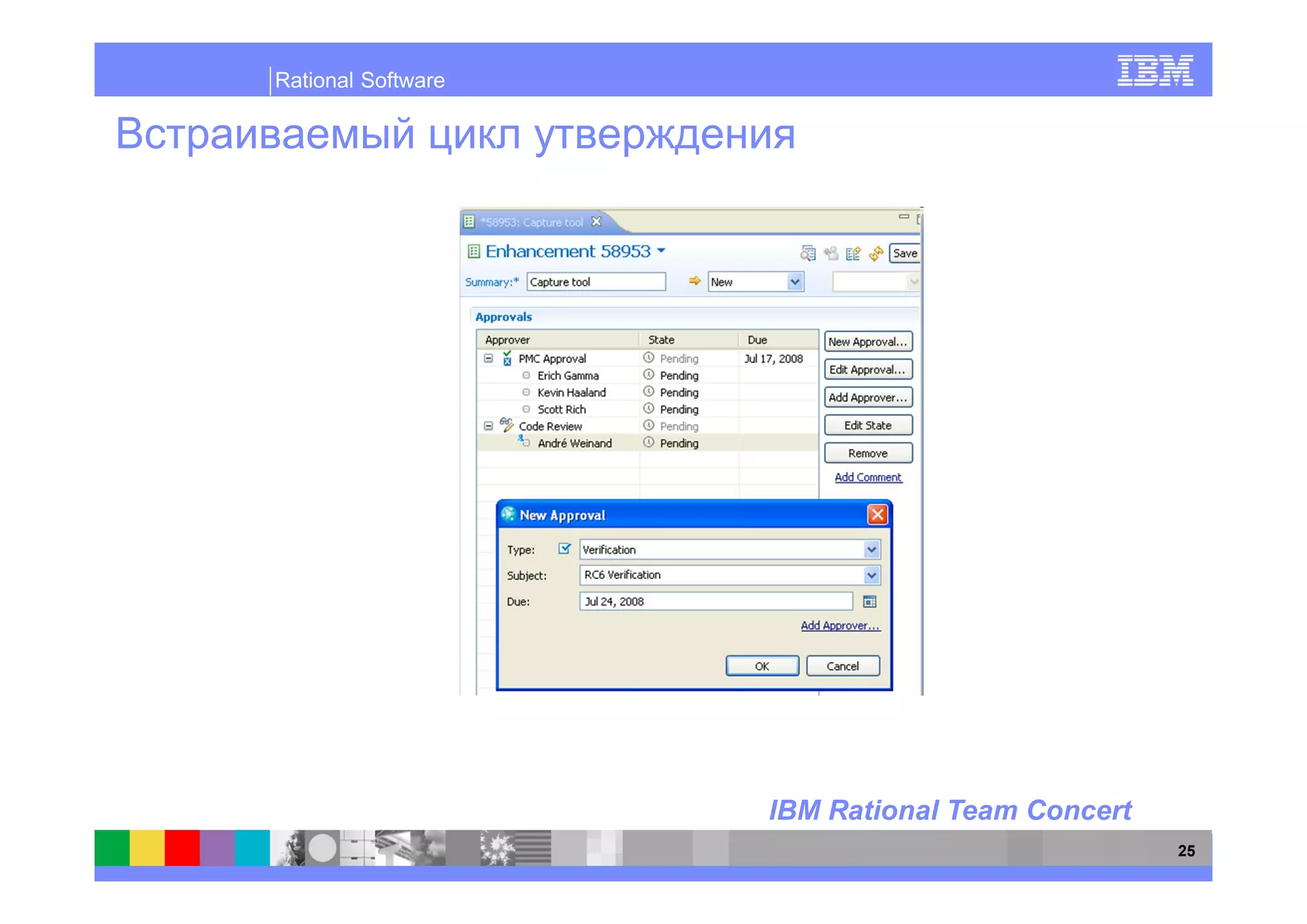Click the IBM logo
1307x924 pixels.
coord(1155,70)
